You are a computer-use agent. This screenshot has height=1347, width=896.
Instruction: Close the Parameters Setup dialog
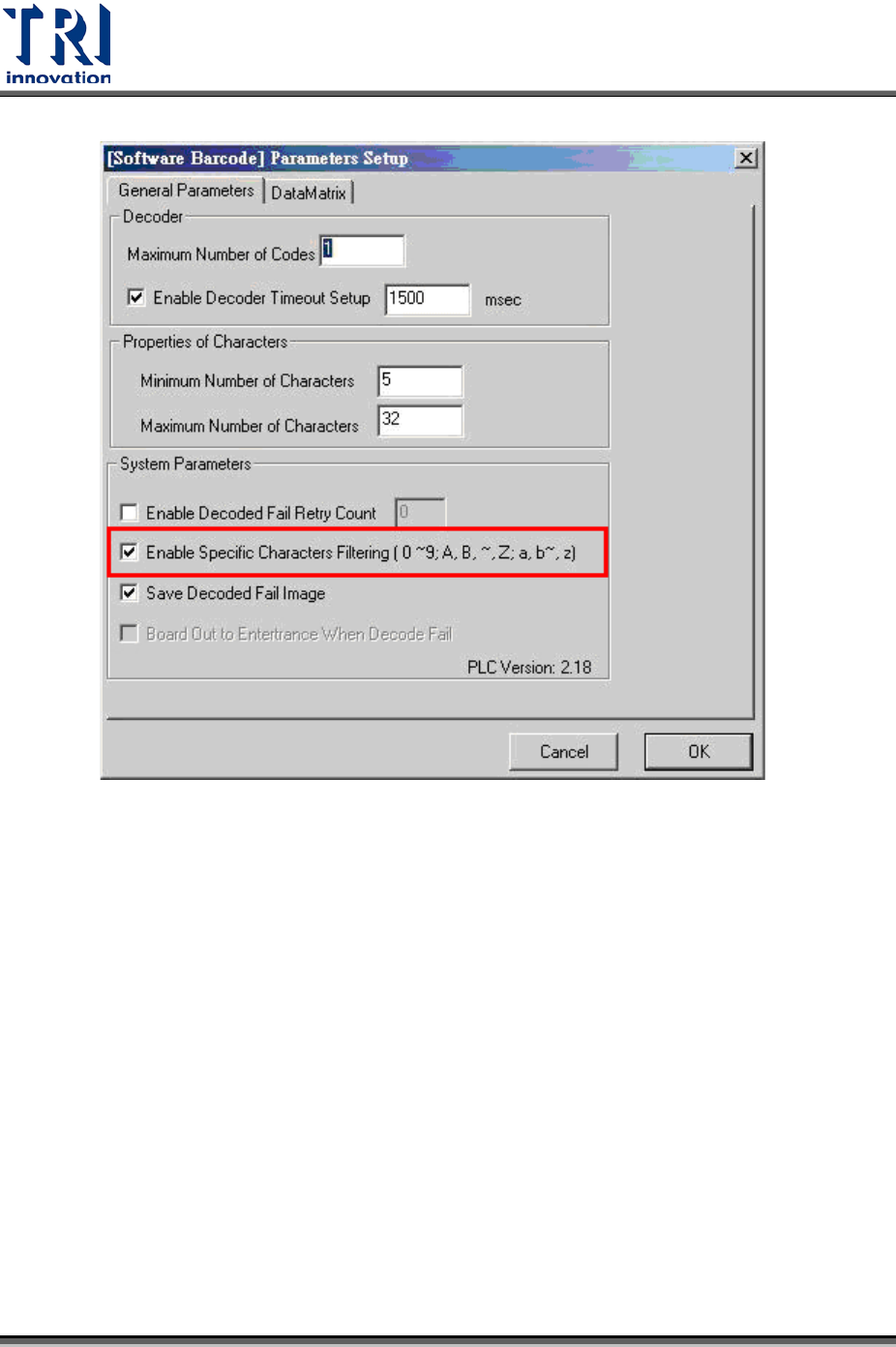(x=746, y=158)
